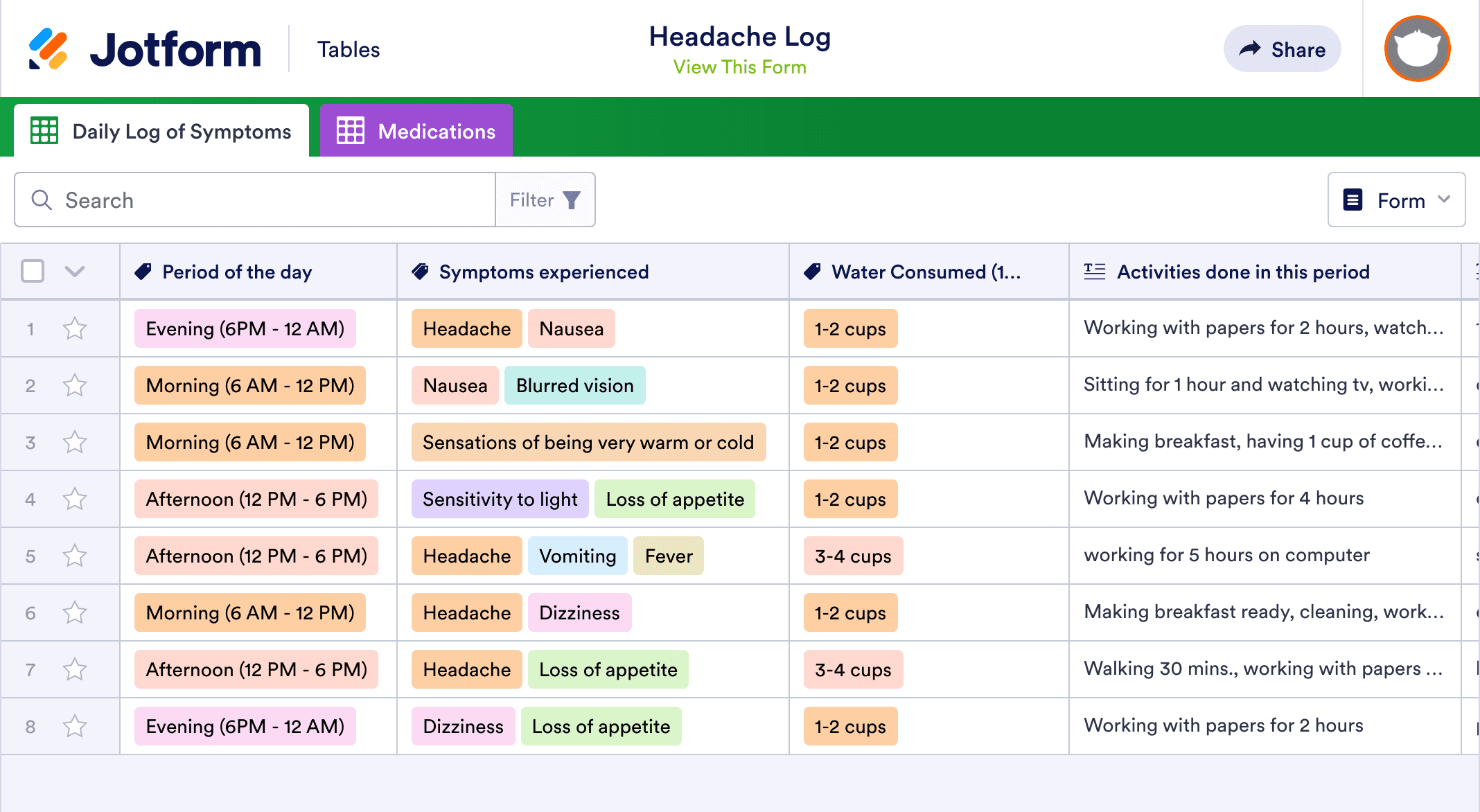Click the user avatar in the top right
Screen dimensions: 1480x812
tap(1416, 48)
